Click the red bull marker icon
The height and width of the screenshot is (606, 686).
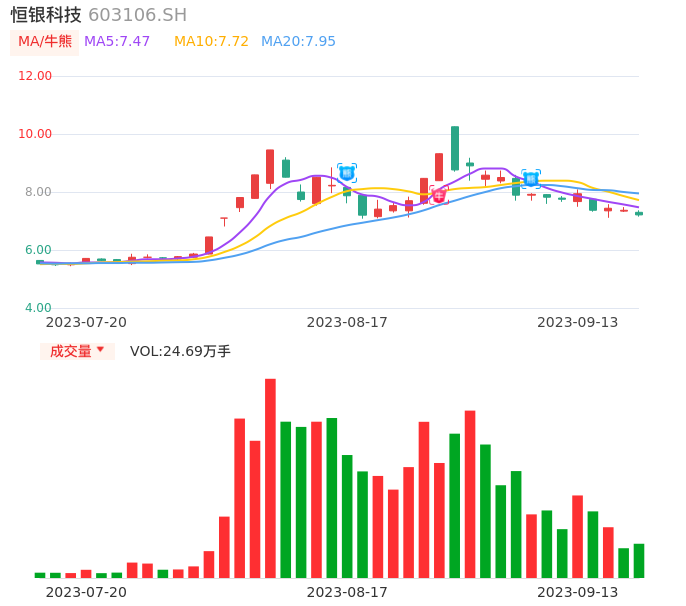tap(439, 195)
